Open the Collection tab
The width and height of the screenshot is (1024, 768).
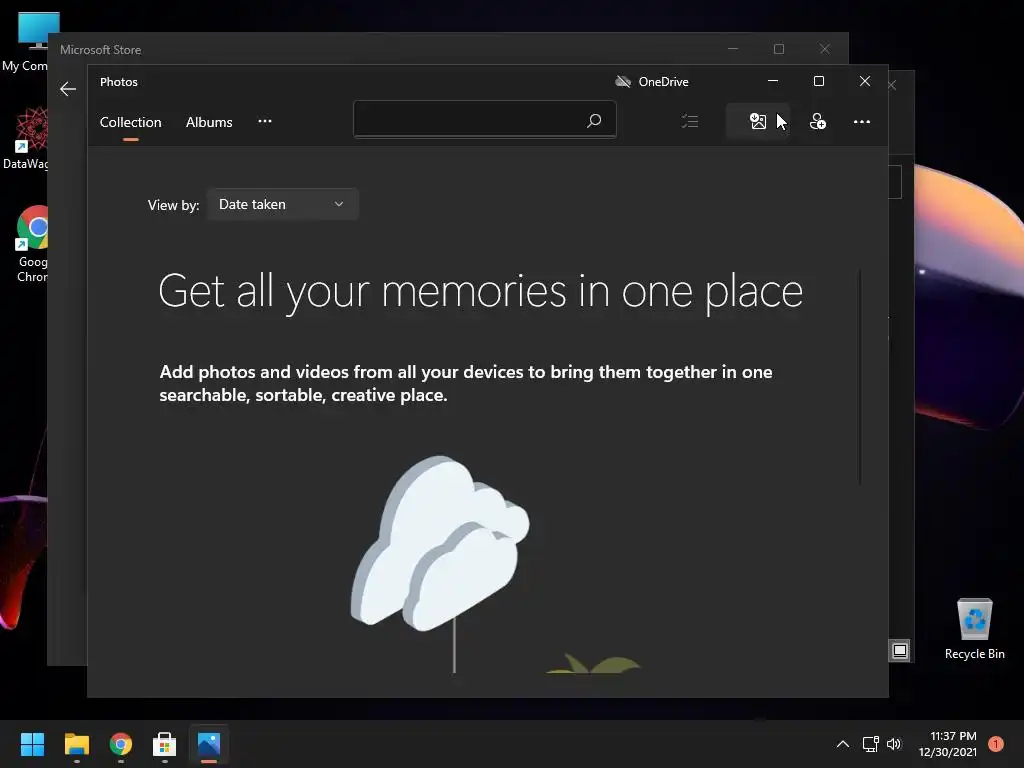pos(131,122)
